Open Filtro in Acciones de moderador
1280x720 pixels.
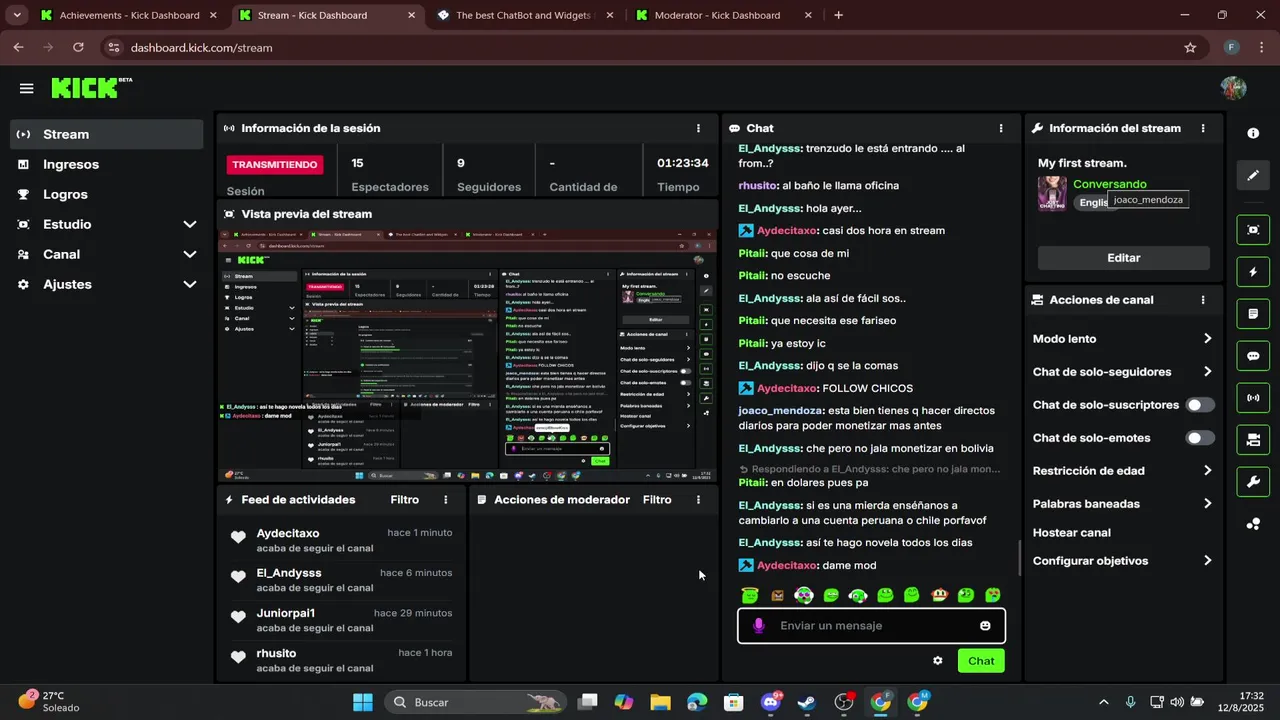657,500
